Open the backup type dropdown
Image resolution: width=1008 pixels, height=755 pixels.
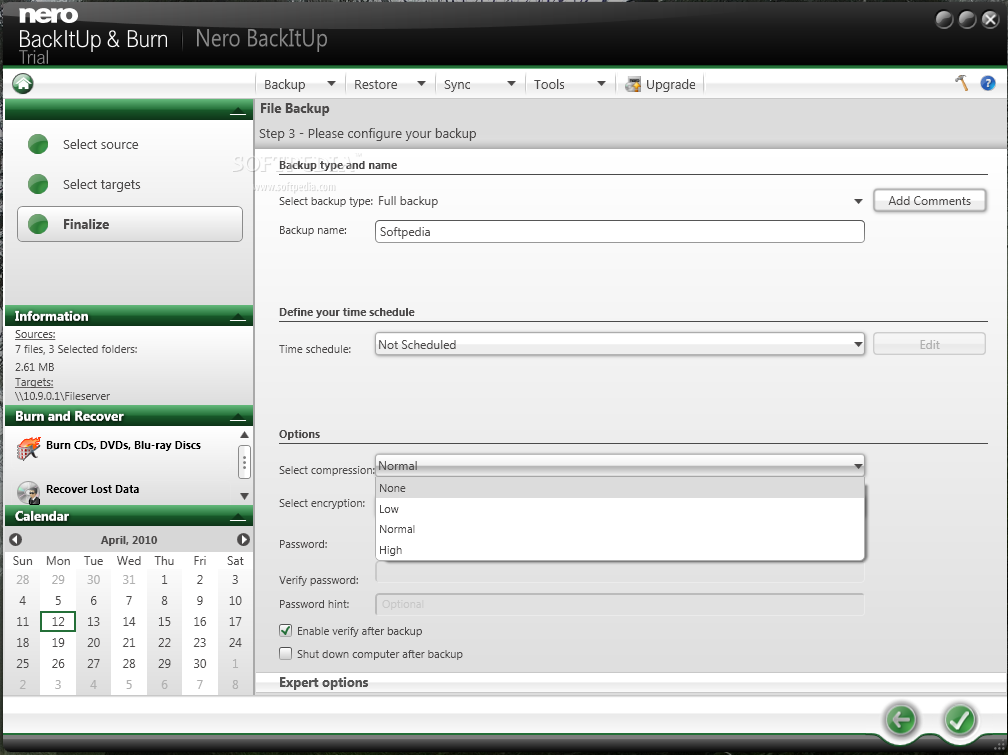coord(620,201)
